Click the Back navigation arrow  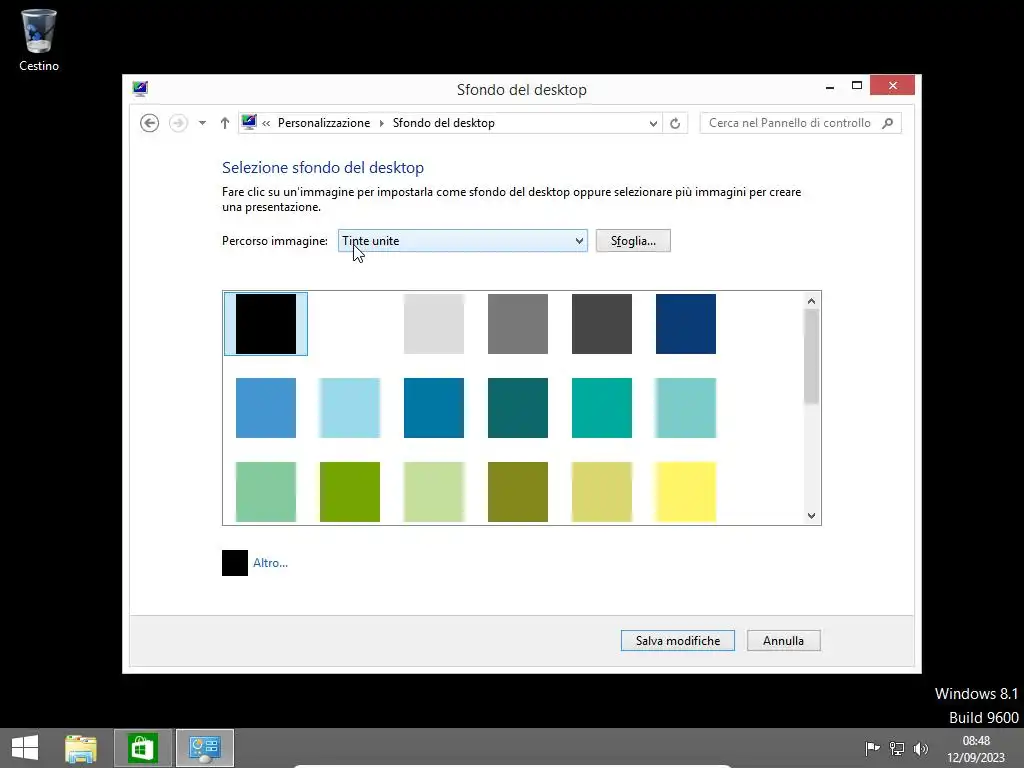[x=149, y=123]
